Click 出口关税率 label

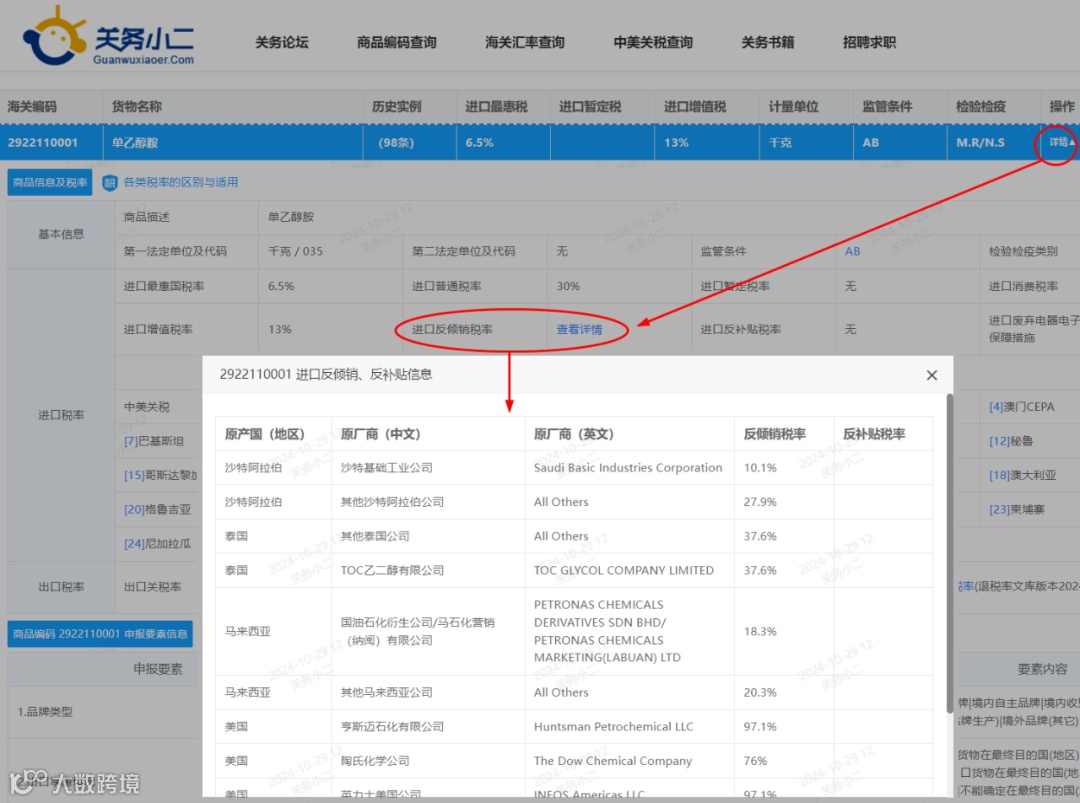coord(152,587)
